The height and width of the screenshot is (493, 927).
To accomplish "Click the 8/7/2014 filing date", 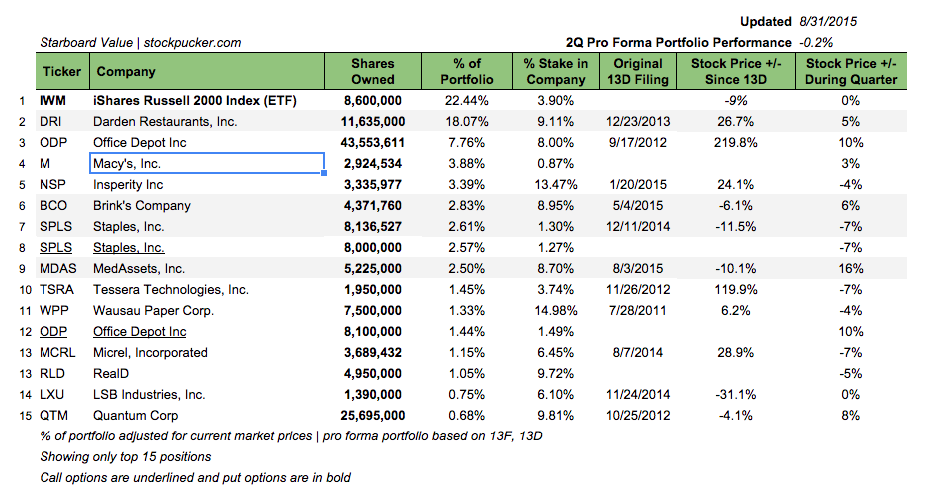I will pyautogui.click(x=638, y=352).
